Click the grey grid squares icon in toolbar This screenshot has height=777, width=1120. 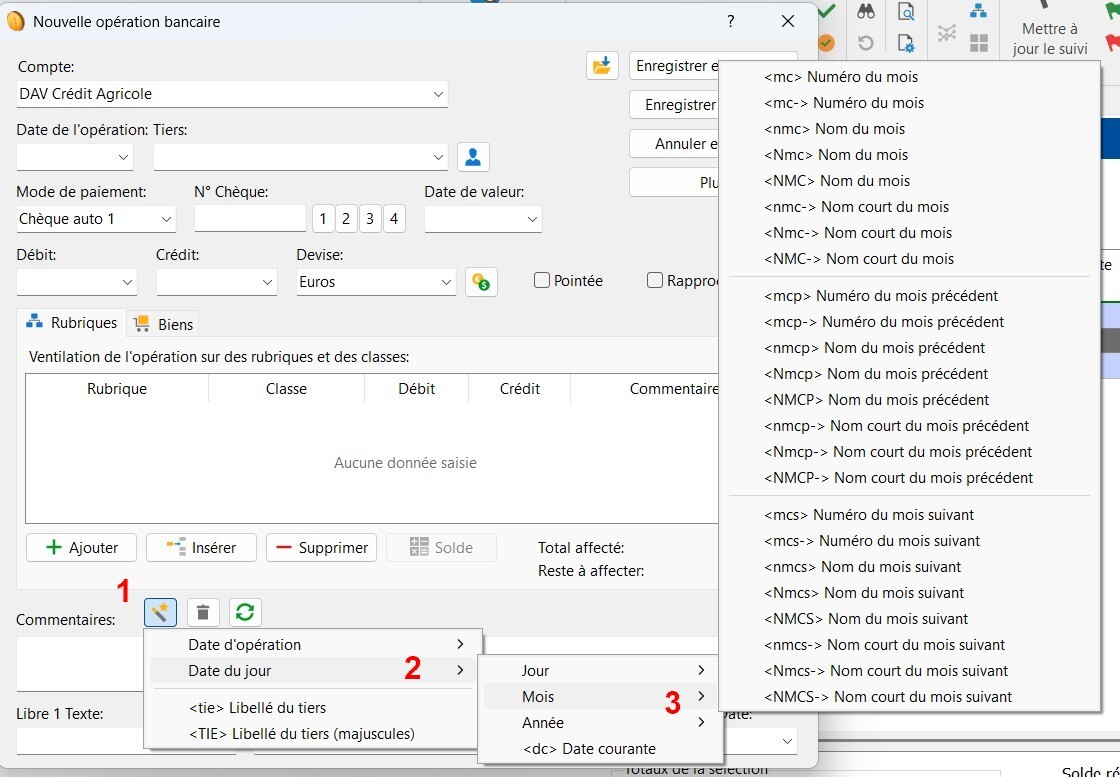coord(979,43)
